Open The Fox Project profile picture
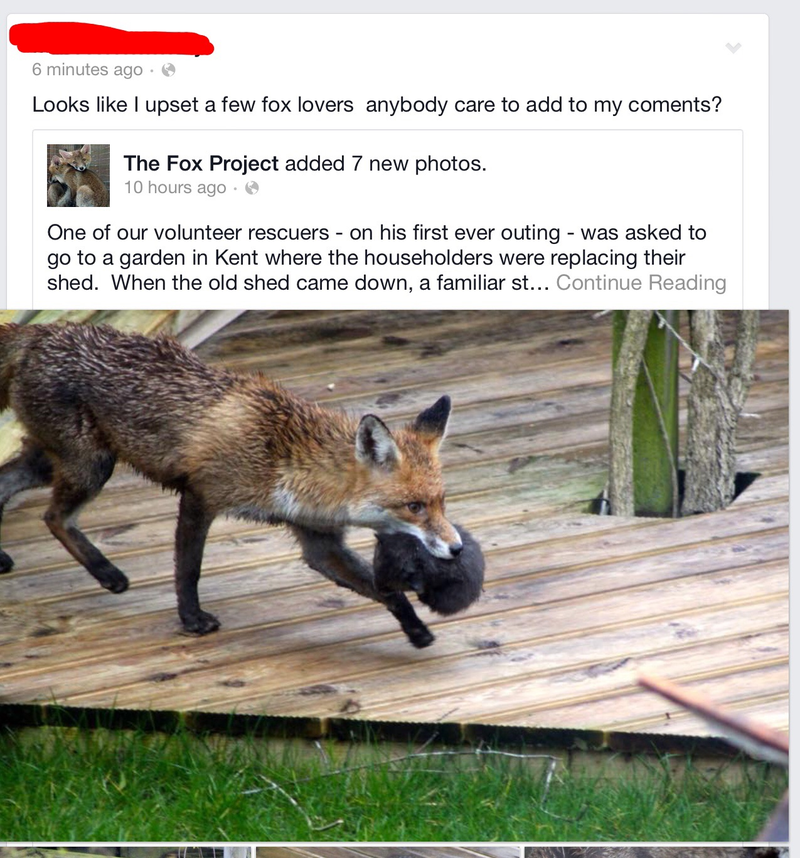The width and height of the screenshot is (800, 858). click(78, 176)
